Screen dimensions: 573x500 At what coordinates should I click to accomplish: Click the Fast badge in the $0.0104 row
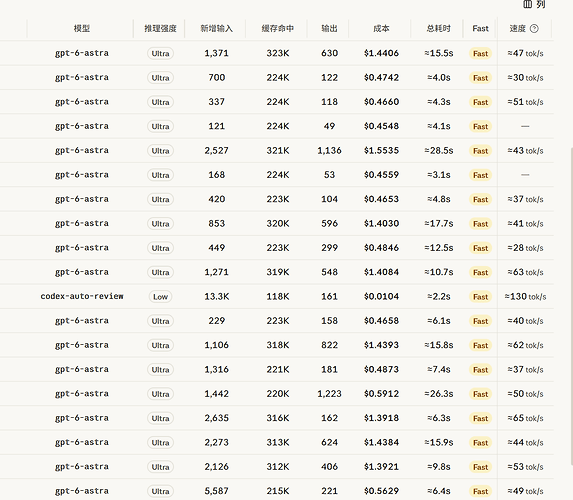click(x=480, y=297)
